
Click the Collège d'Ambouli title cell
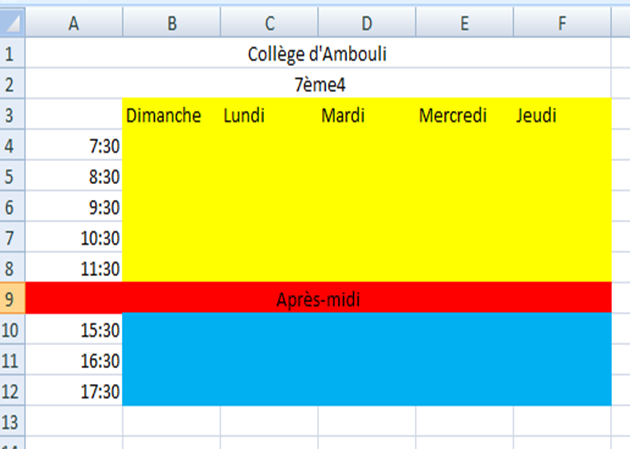[318, 53]
